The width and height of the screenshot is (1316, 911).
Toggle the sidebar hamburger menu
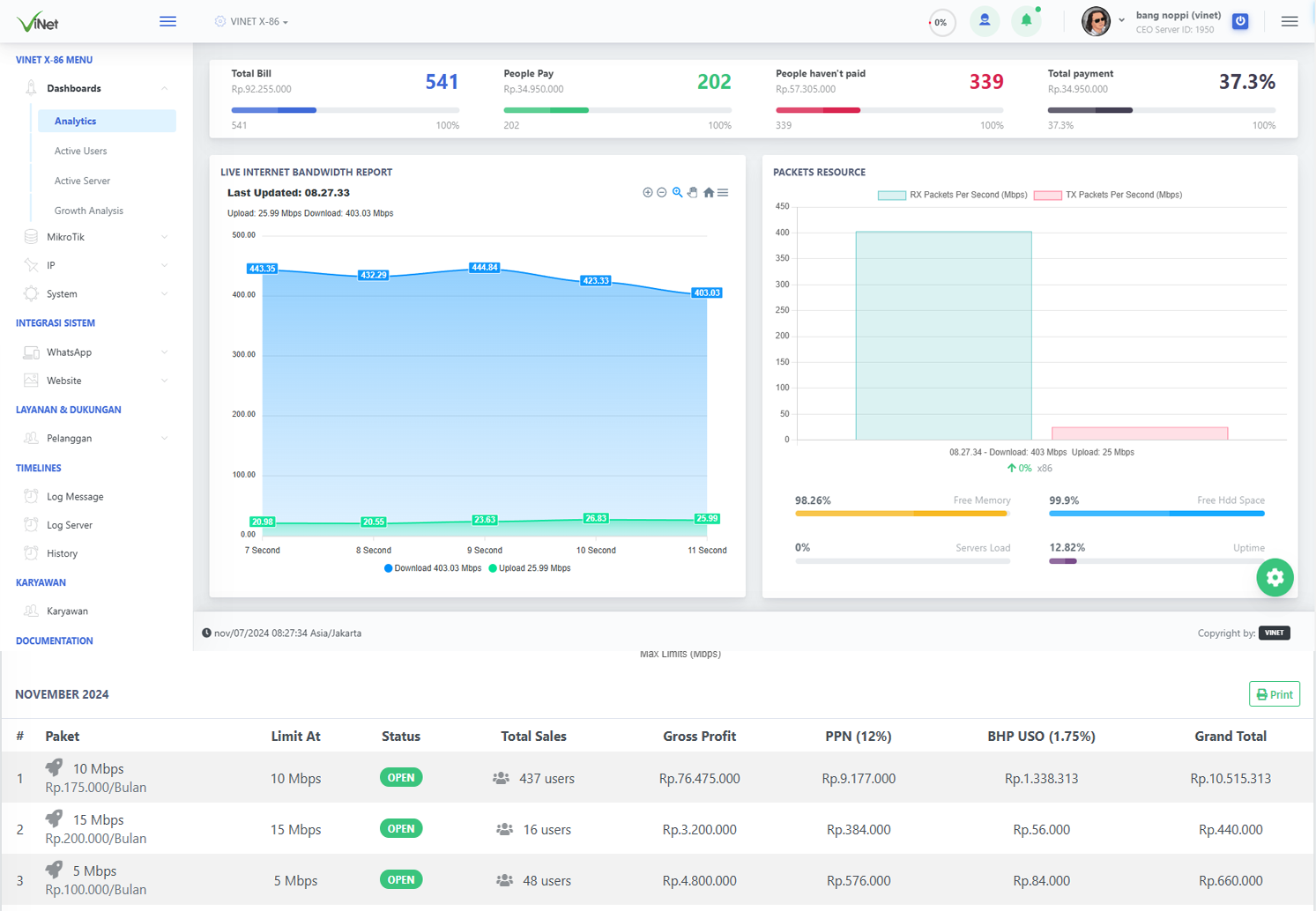click(167, 21)
